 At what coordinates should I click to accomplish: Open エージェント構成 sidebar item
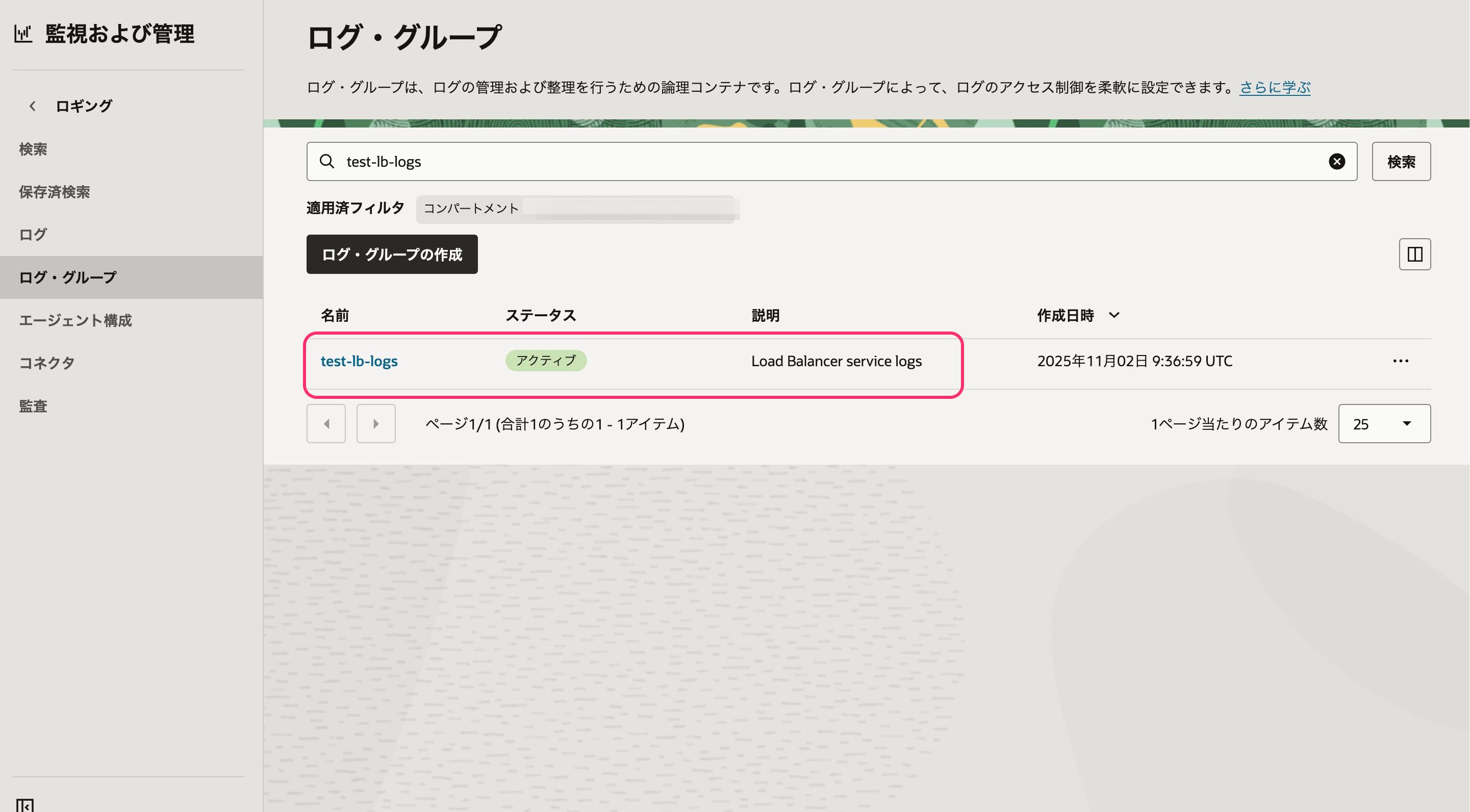[75, 321]
